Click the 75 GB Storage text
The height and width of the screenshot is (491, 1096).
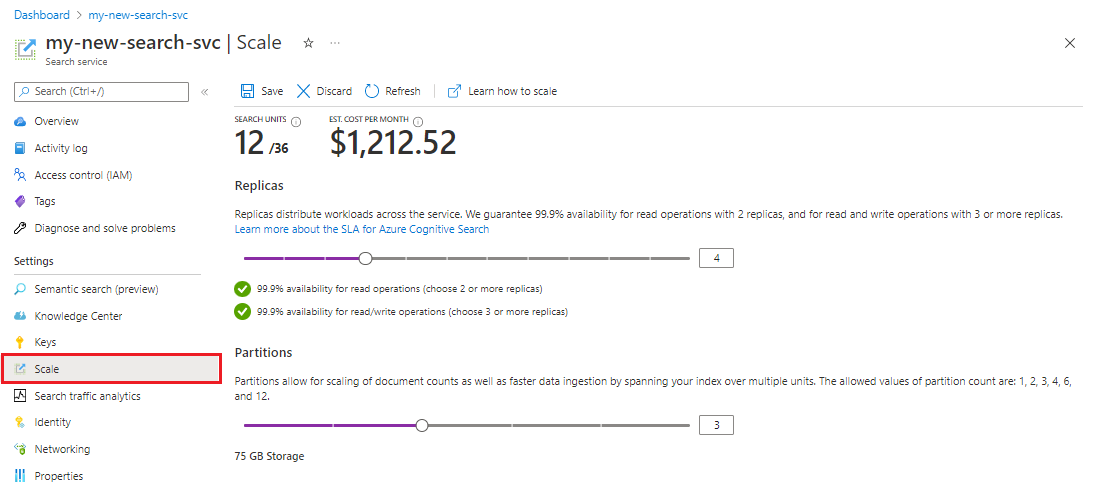coord(270,456)
